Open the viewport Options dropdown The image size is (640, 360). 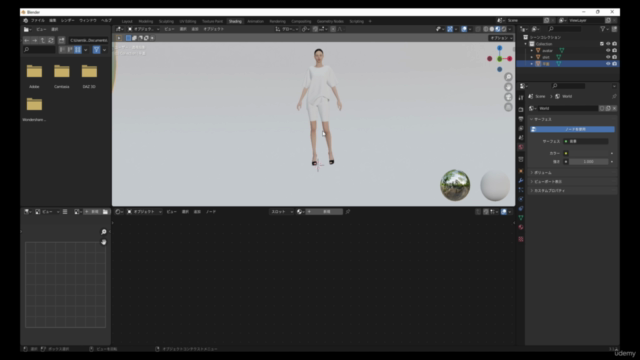501,38
